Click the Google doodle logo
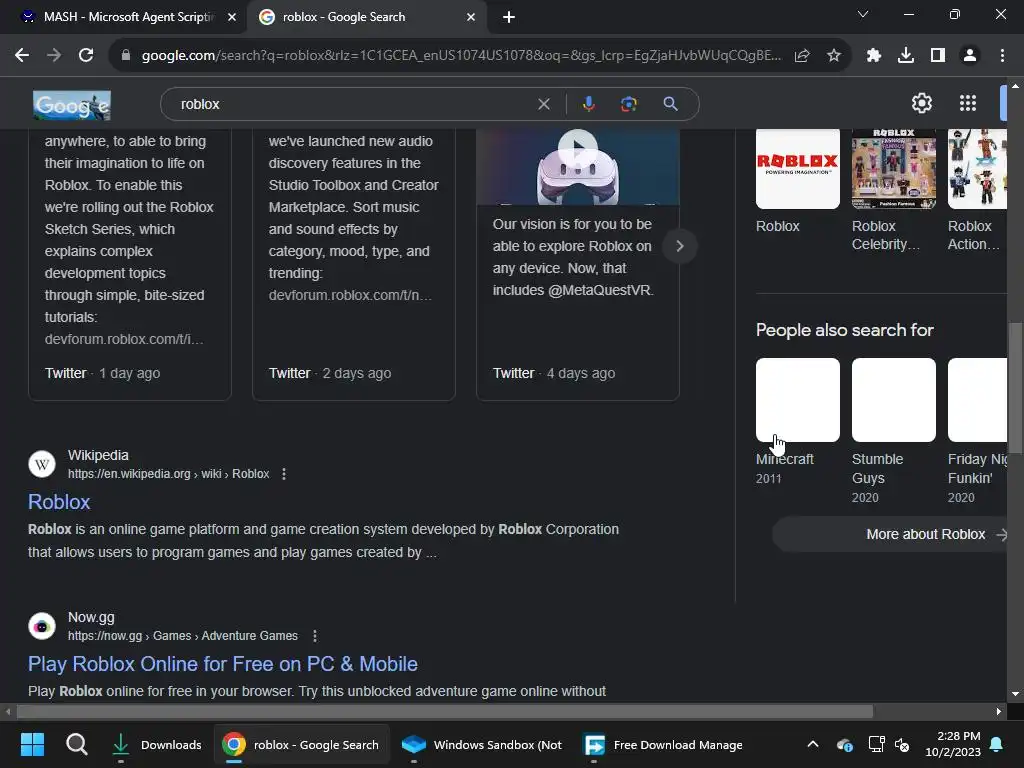Screen dimensions: 1024x768 72,105
